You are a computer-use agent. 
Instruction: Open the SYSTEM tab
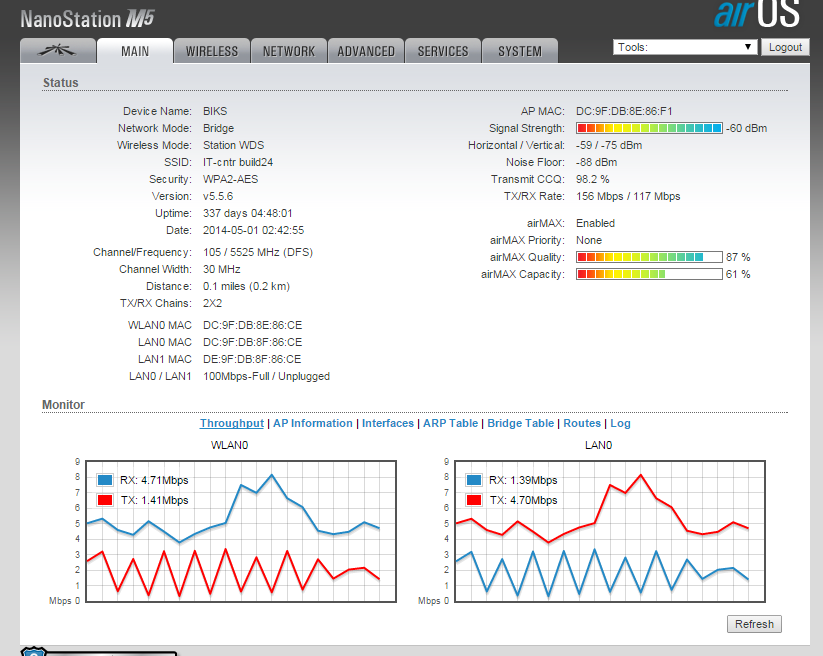pos(520,51)
